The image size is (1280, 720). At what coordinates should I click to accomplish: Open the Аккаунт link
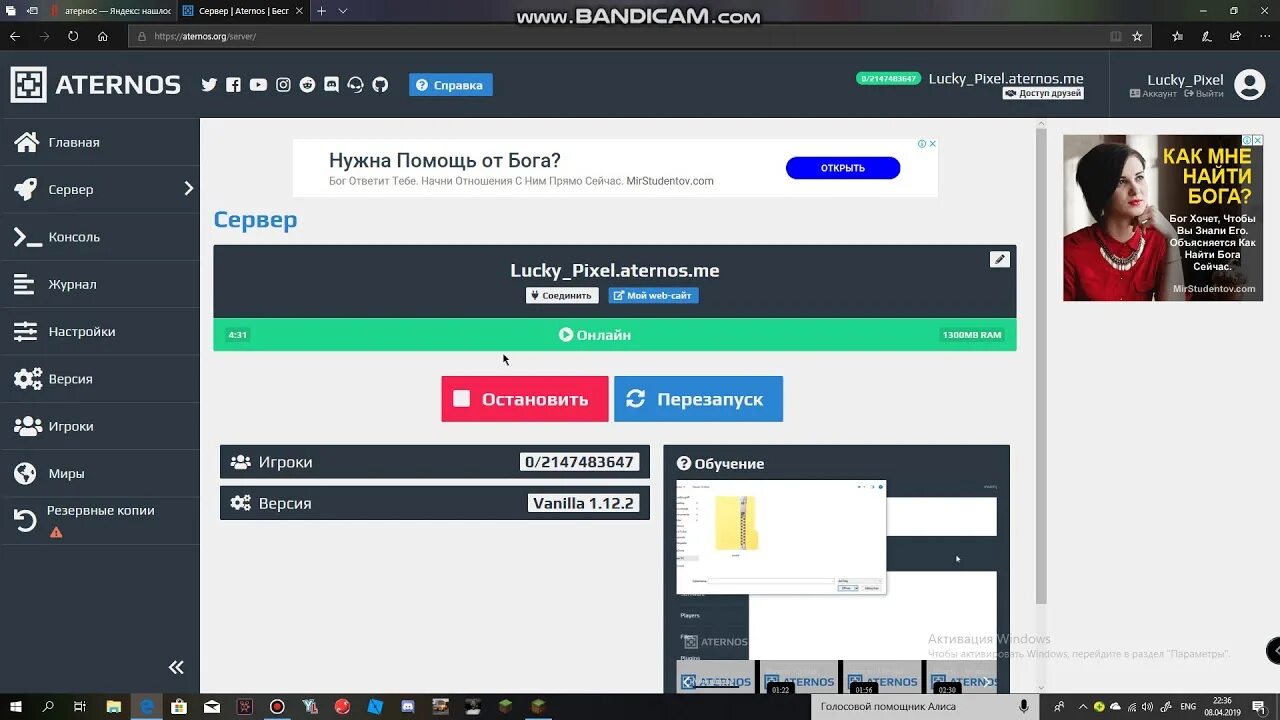coord(1153,94)
